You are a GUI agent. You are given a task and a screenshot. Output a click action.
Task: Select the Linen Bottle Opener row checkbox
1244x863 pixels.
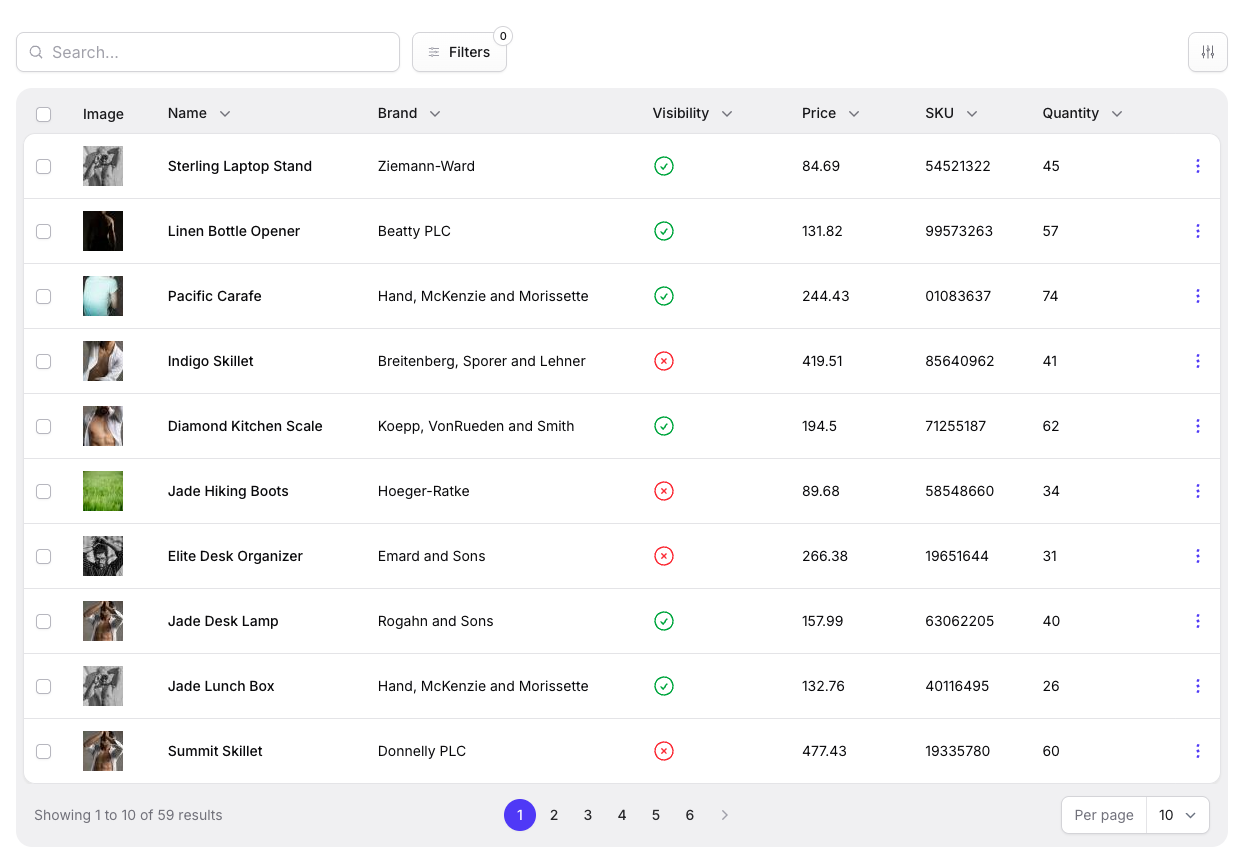tap(43, 231)
